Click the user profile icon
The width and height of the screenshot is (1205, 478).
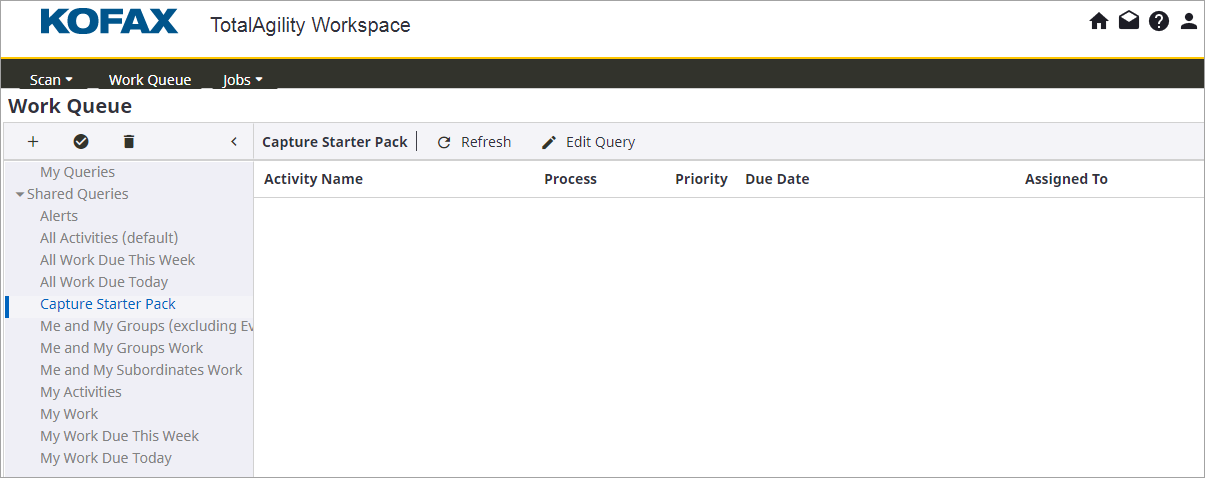pos(1189,21)
